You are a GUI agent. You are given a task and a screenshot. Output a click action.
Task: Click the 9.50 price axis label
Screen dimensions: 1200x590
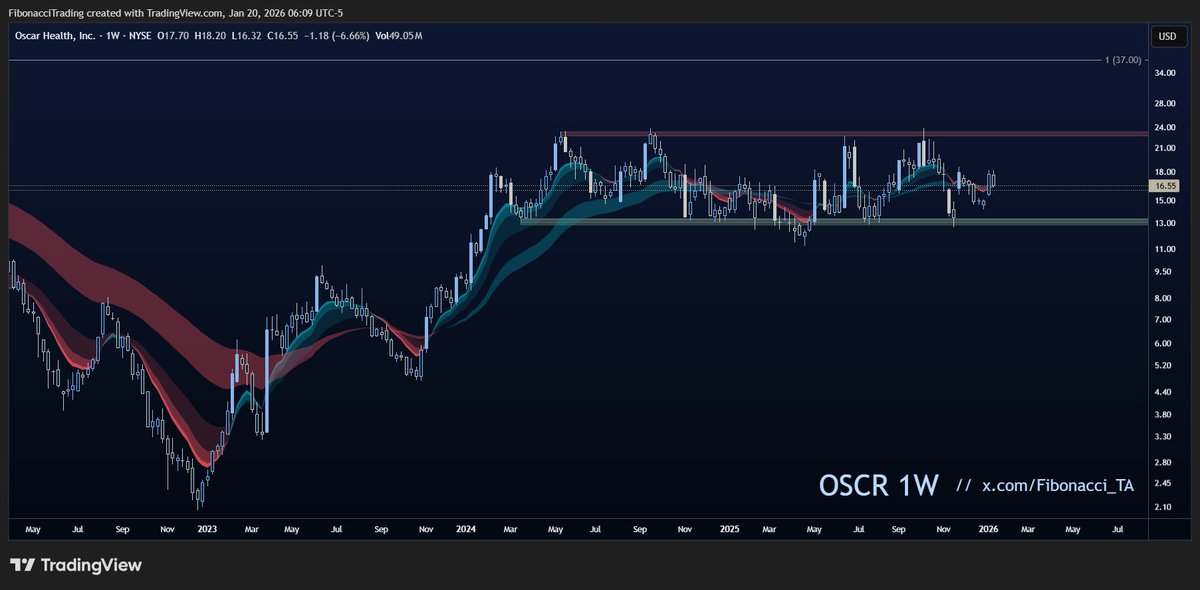[x=1163, y=271]
